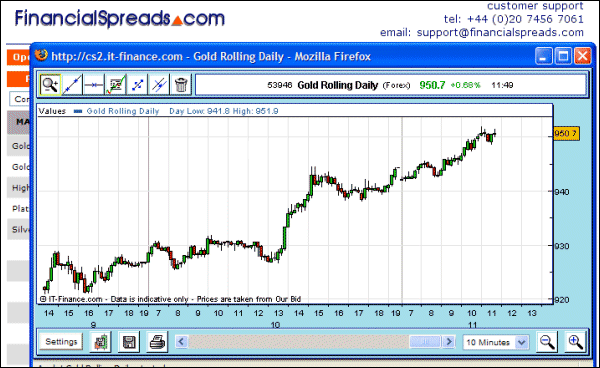The image size is (600, 368).
Task: Open the indicators chart tool
Action: point(116,85)
